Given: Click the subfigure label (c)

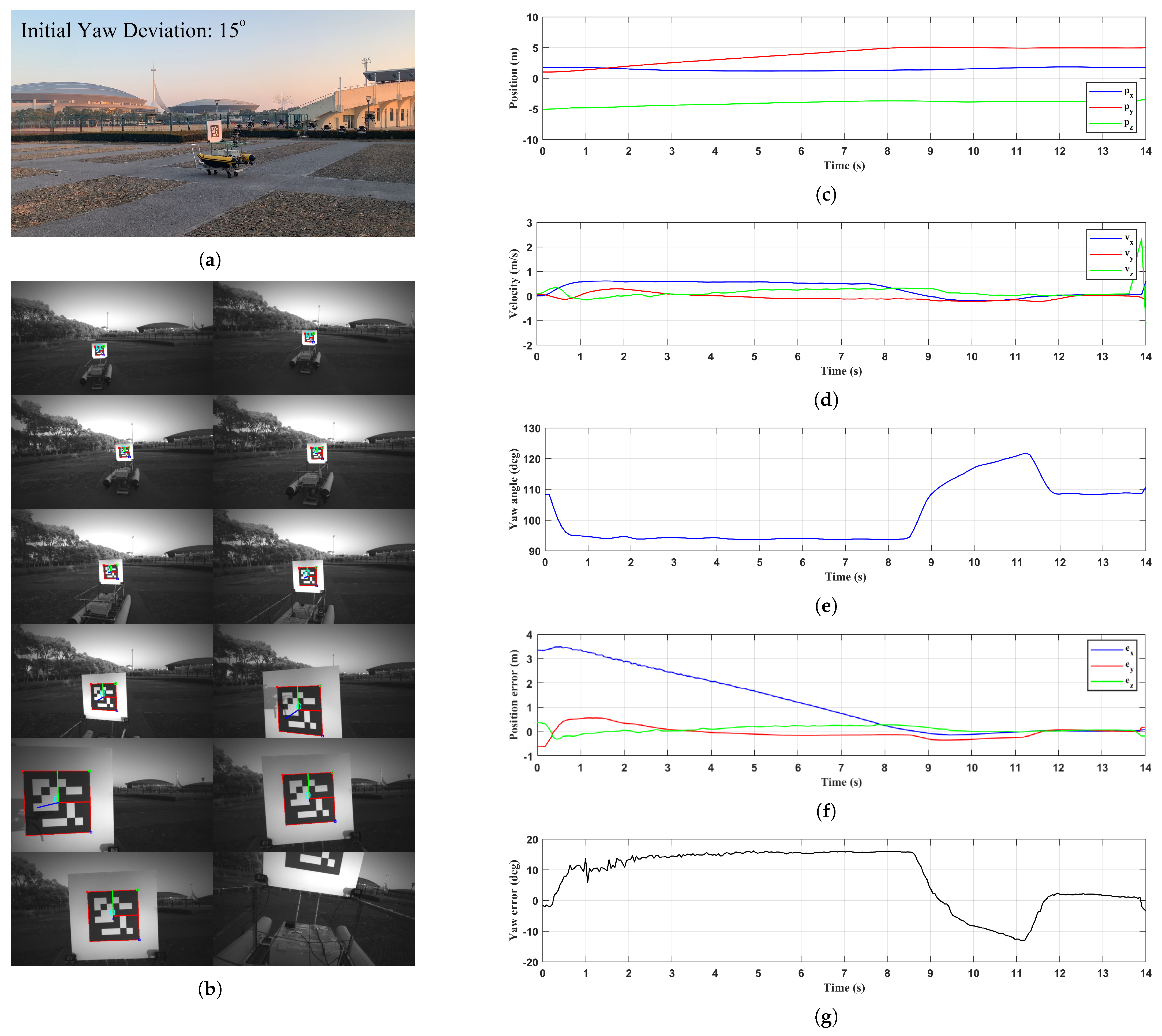Looking at the screenshot, I should click(826, 195).
